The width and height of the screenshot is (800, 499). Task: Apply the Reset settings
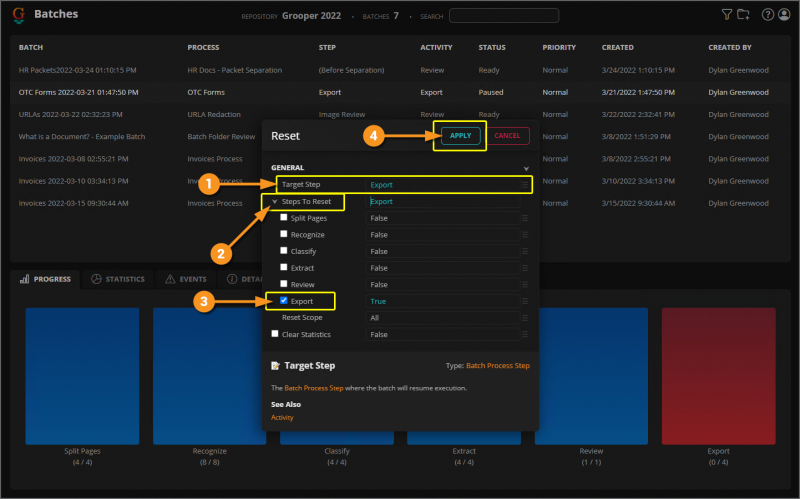[460, 136]
